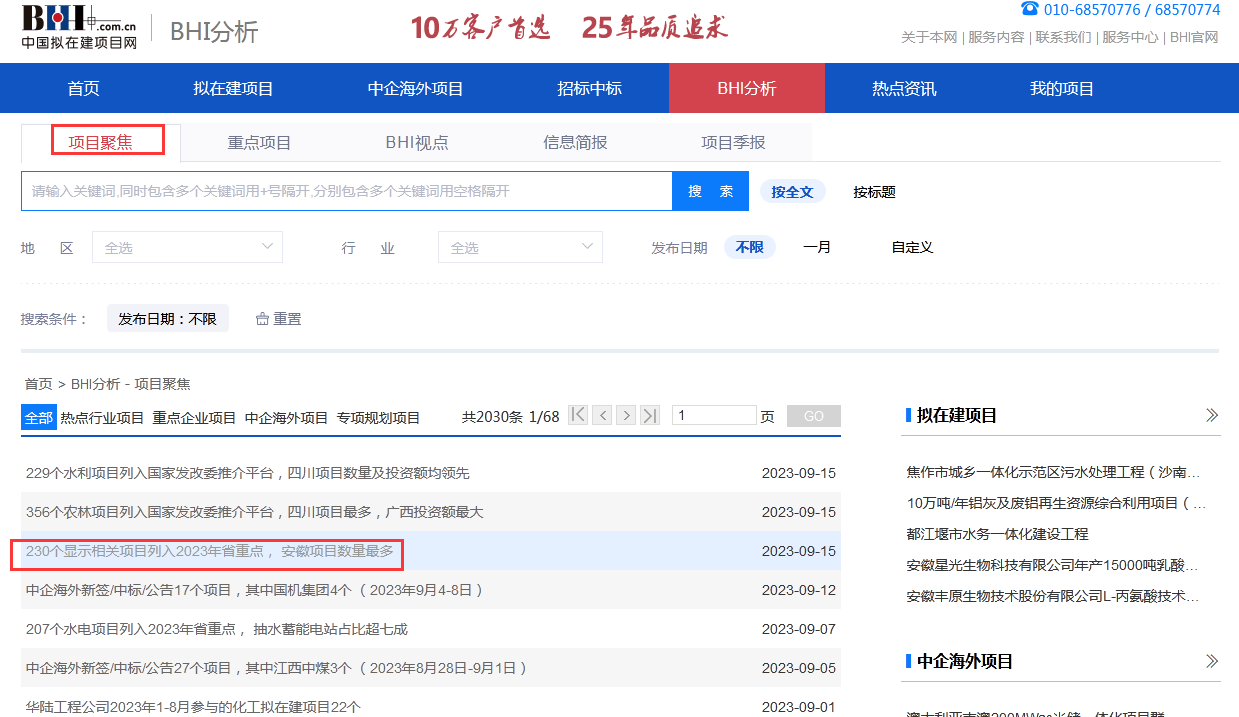Click the reset icon beside 重置
Image resolution: width=1239 pixels, height=717 pixels.
[263, 319]
